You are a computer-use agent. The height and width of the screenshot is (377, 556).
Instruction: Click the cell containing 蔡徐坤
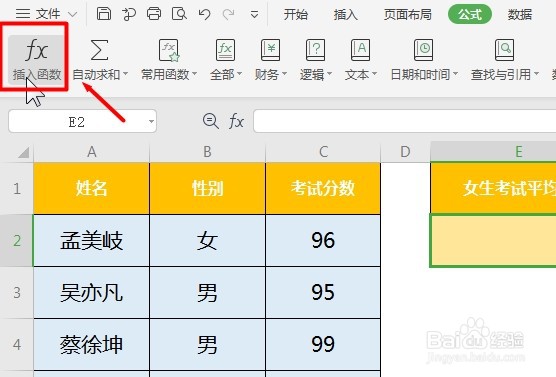point(92,344)
